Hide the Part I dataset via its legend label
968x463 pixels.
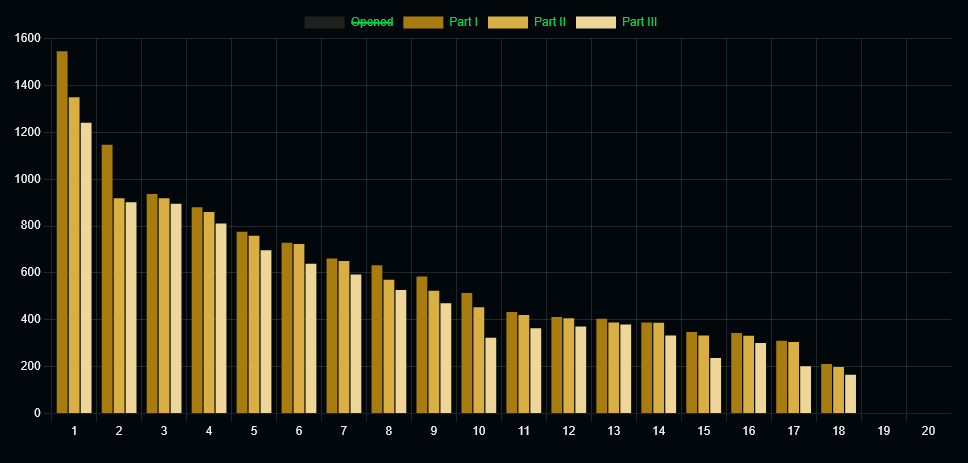coord(464,22)
